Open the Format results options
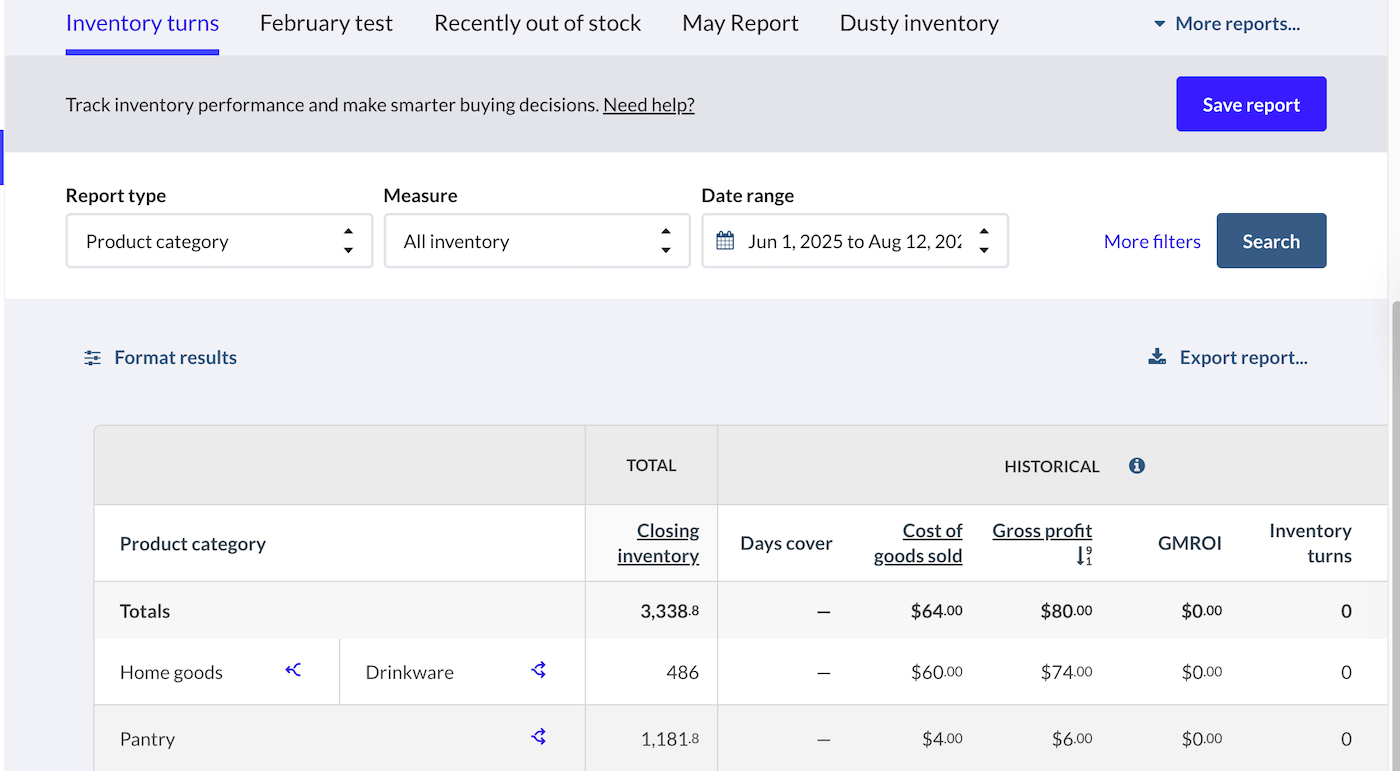 point(160,357)
